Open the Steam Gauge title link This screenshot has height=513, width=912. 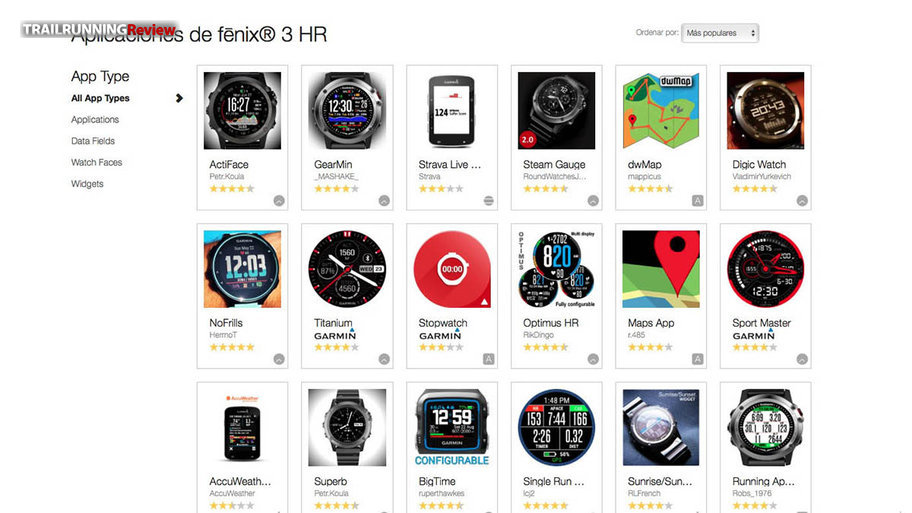[x=554, y=165]
